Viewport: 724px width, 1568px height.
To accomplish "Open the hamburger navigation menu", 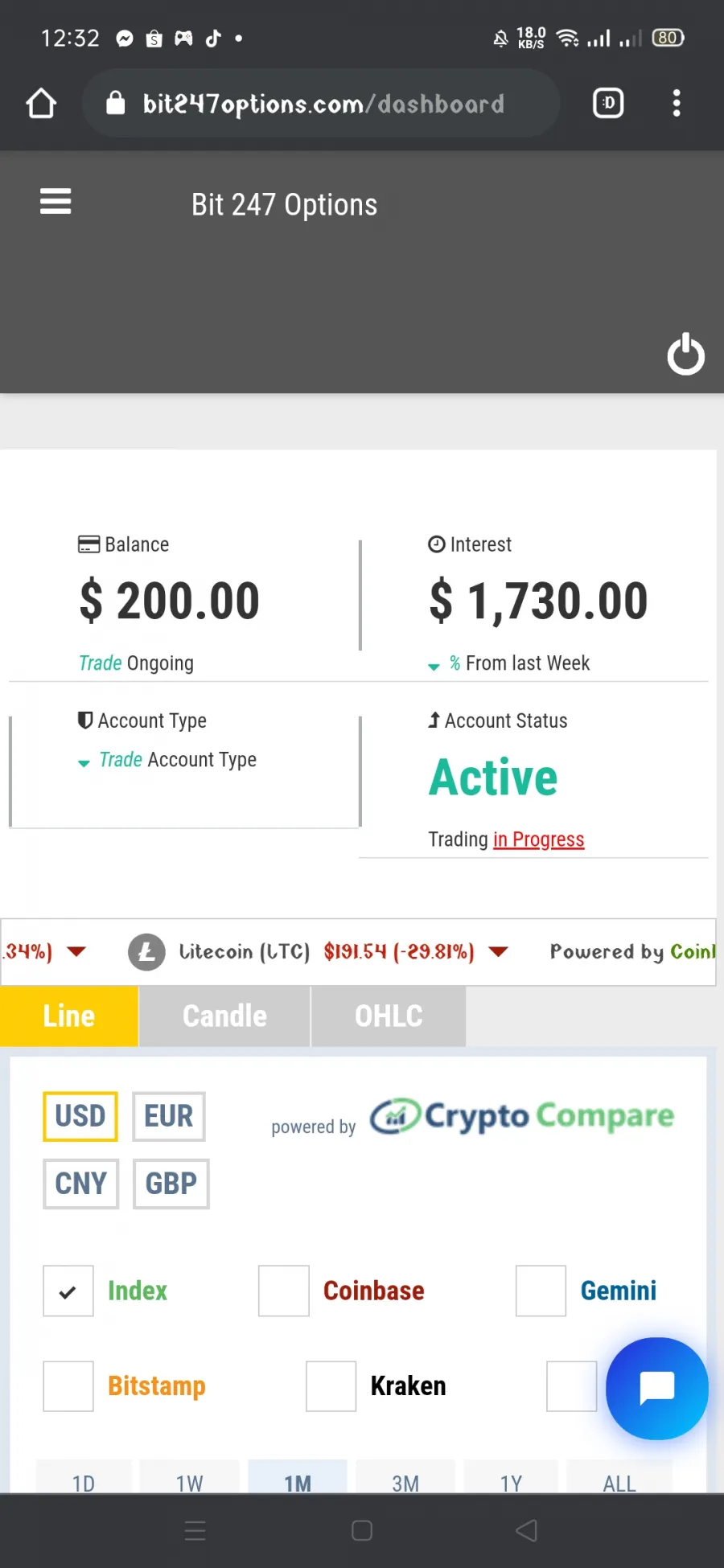I will coord(56,201).
